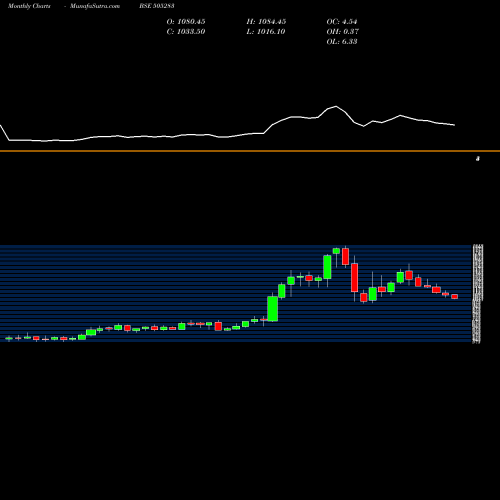Click the high value H: 1084.45

(x=266, y=22)
